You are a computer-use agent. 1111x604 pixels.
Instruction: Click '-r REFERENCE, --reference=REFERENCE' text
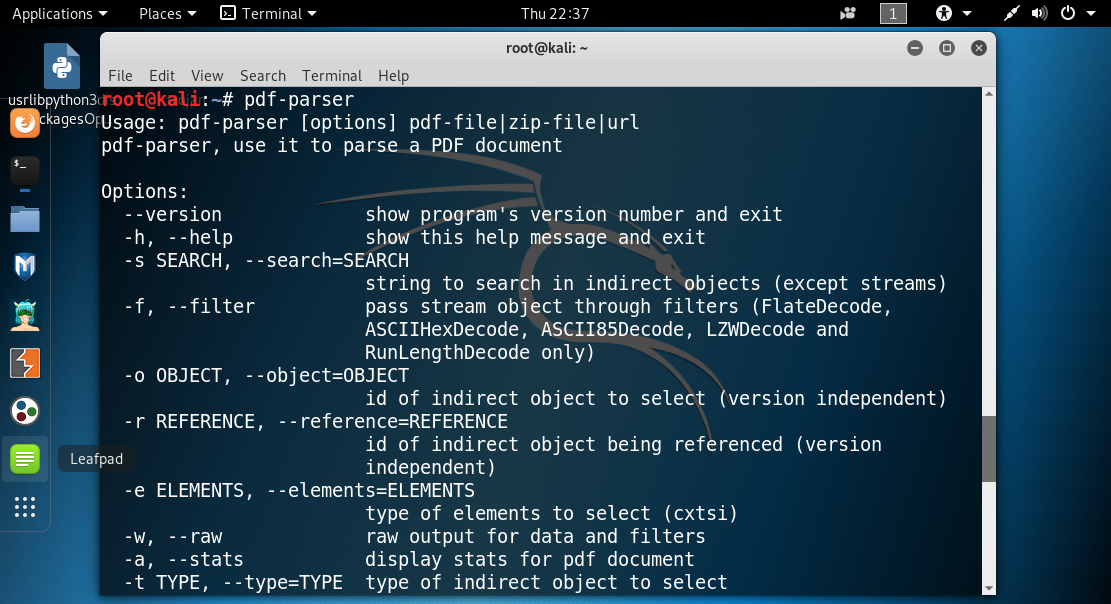[316, 421]
